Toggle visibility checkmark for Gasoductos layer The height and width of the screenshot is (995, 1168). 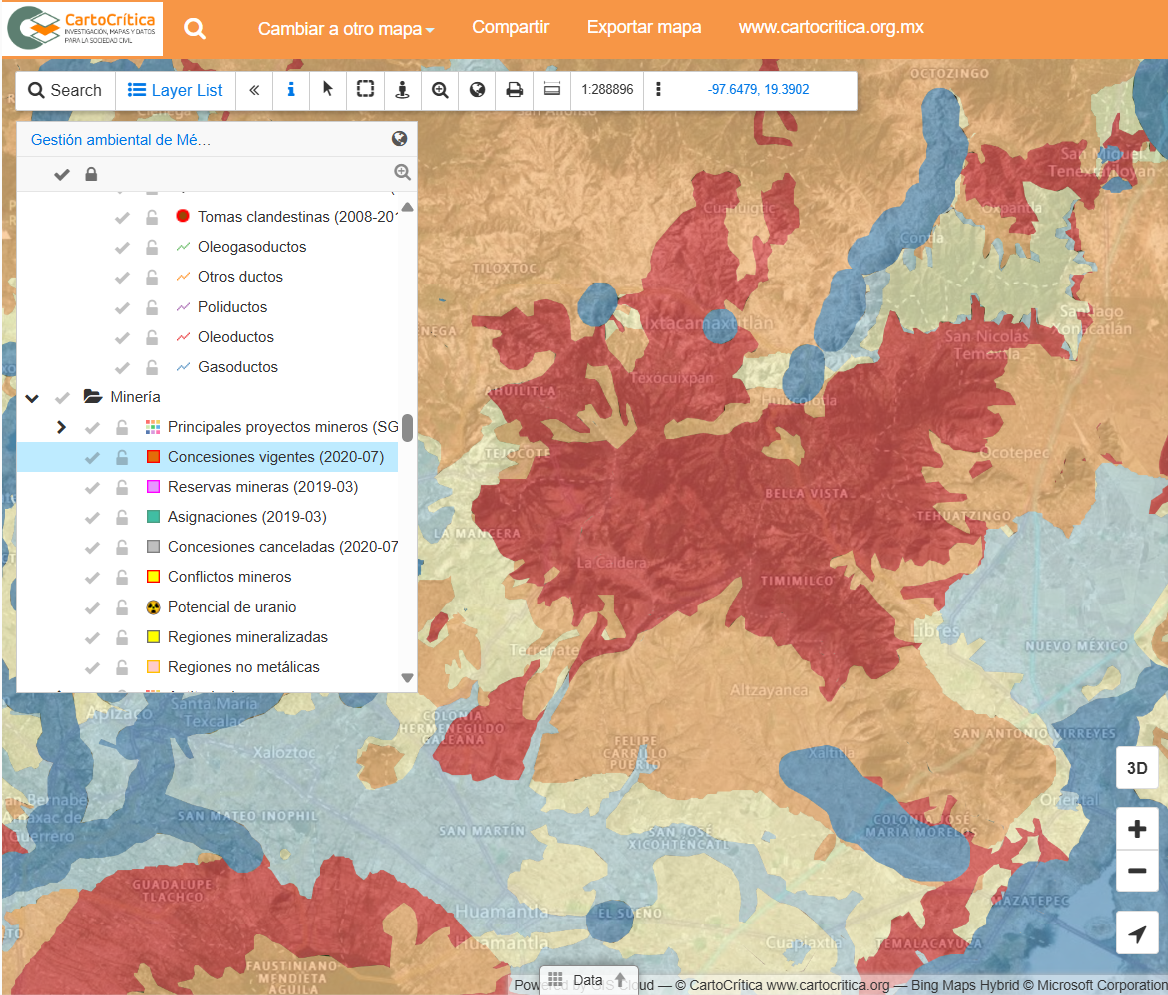click(x=123, y=367)
